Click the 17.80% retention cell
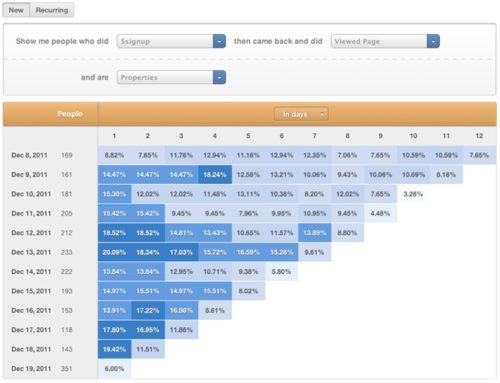The width and height of the screenshot is (500, 383). tap(115, 330)
